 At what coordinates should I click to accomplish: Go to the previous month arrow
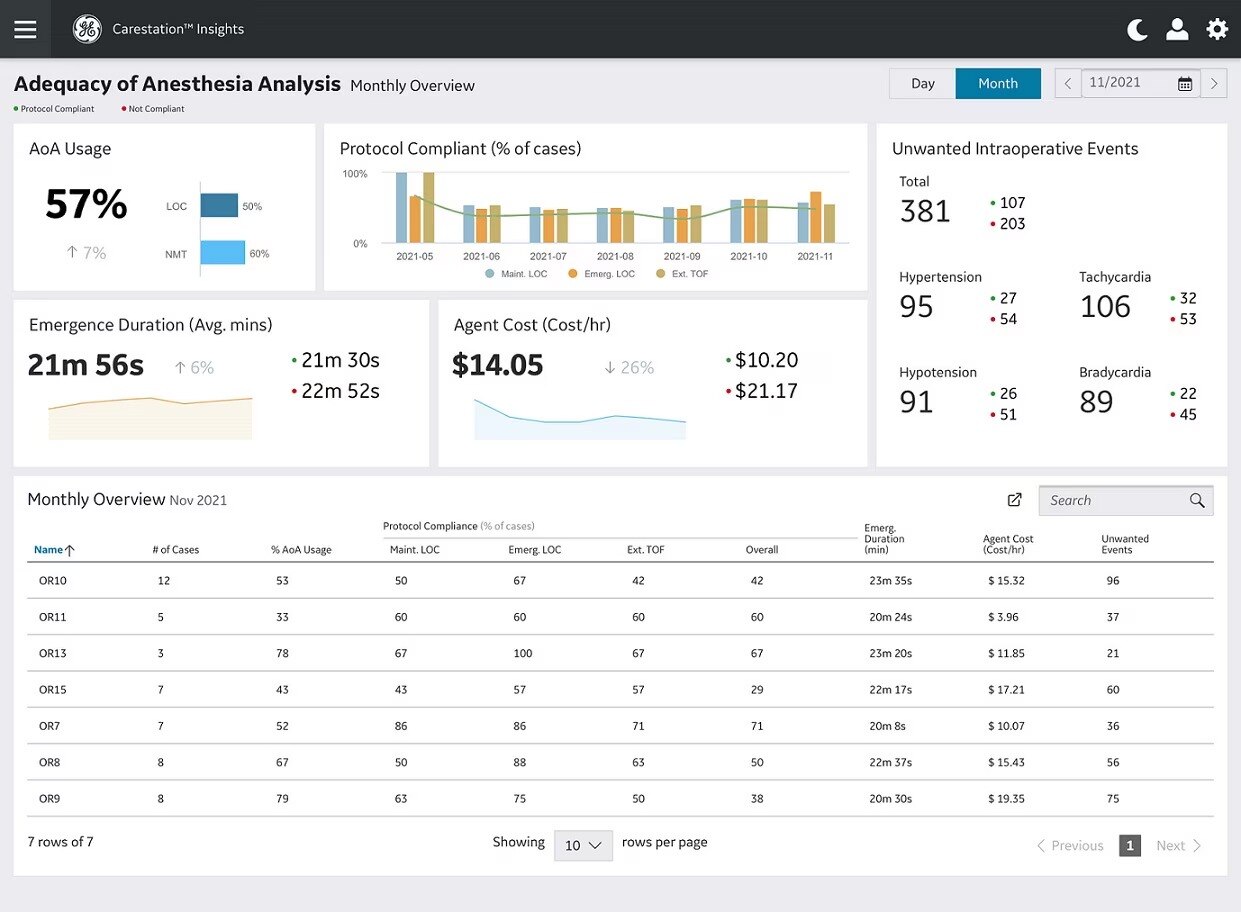click(x=1068, y=84)
